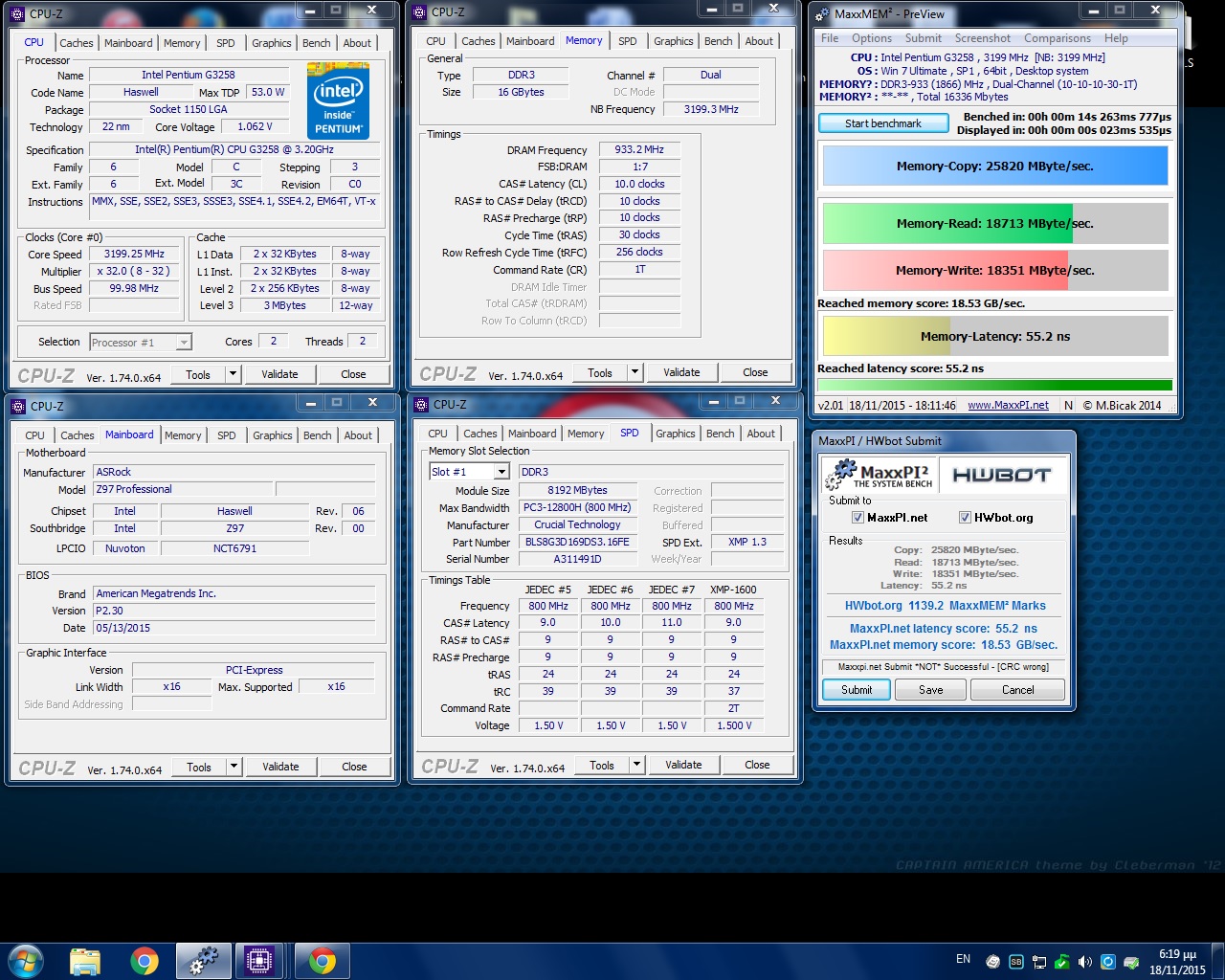Viewport: 1225px width, 980px height.
Task: Switch to the CPU-Z chip taskbar icon
Action: (259, 961)
